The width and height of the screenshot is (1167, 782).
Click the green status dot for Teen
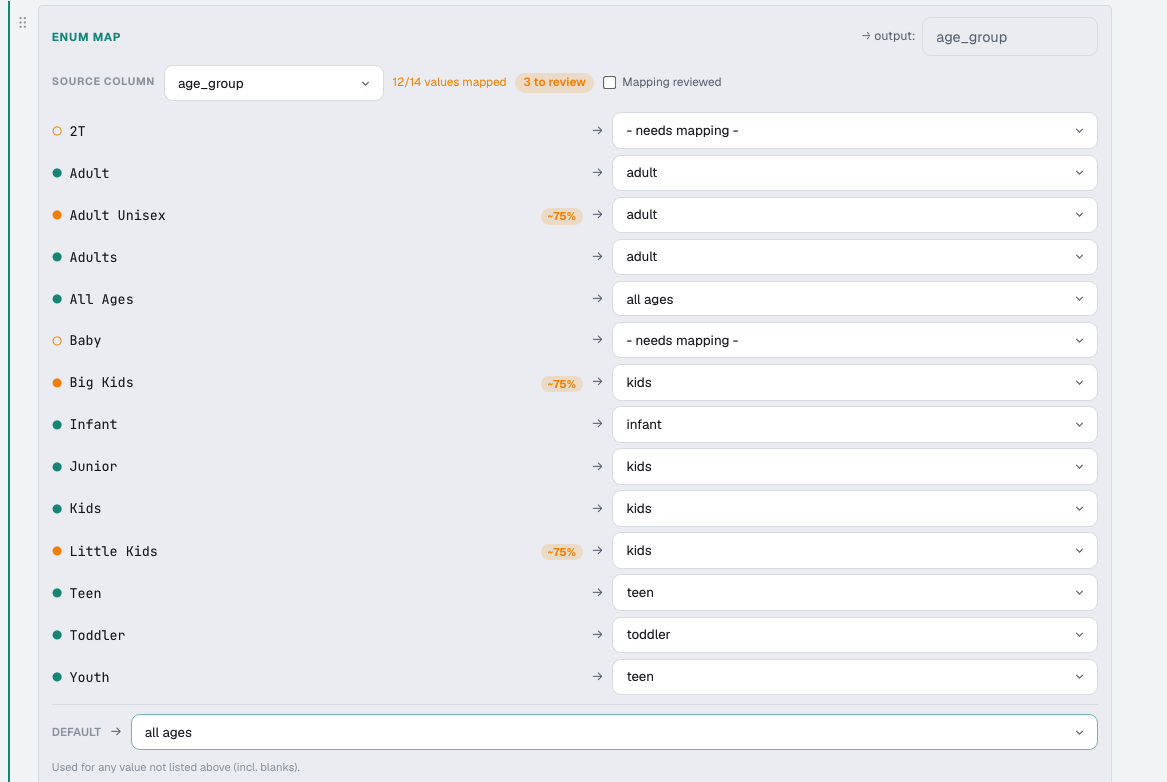click(57, 593)
